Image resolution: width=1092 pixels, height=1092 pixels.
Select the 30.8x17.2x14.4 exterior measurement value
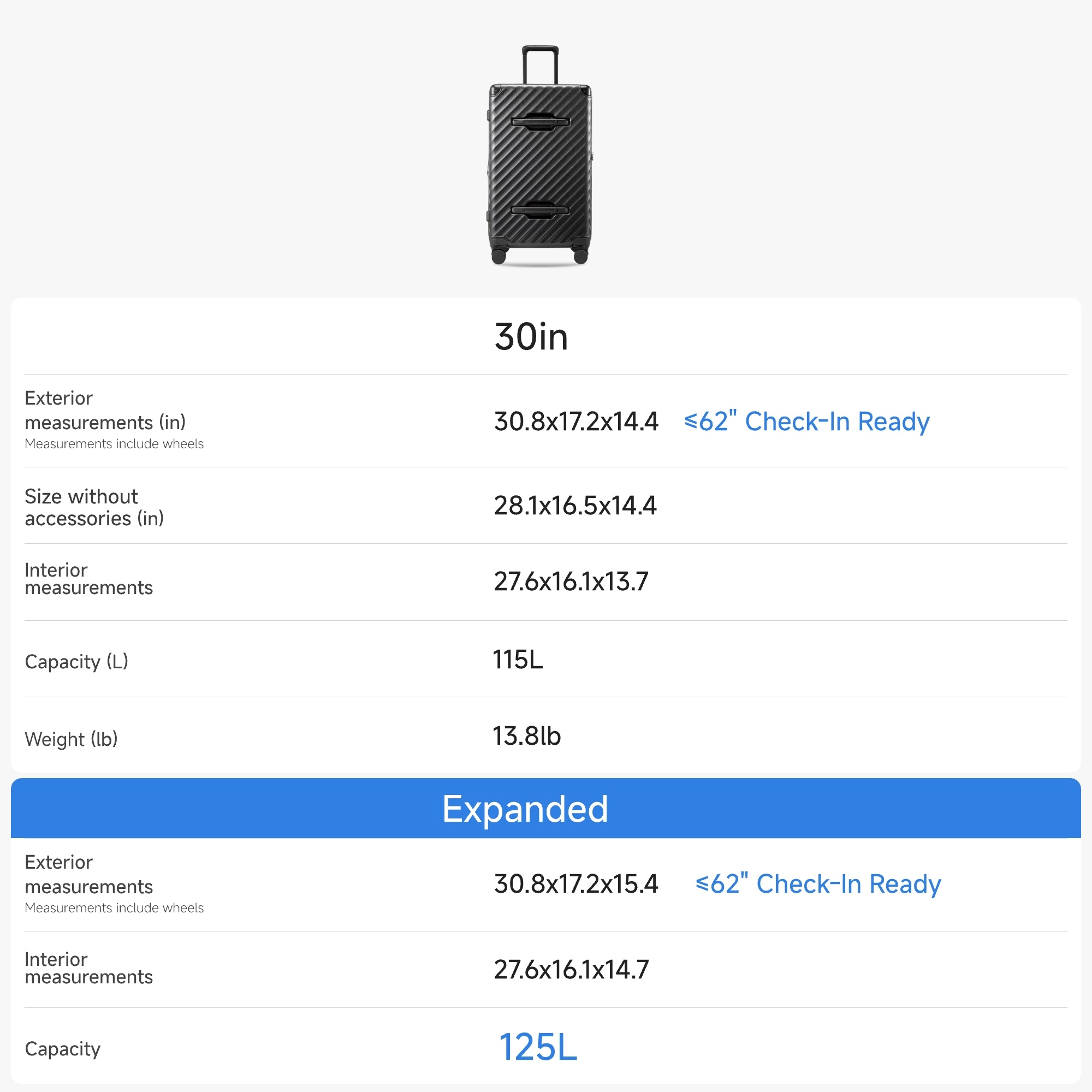(x=576, y=422)
